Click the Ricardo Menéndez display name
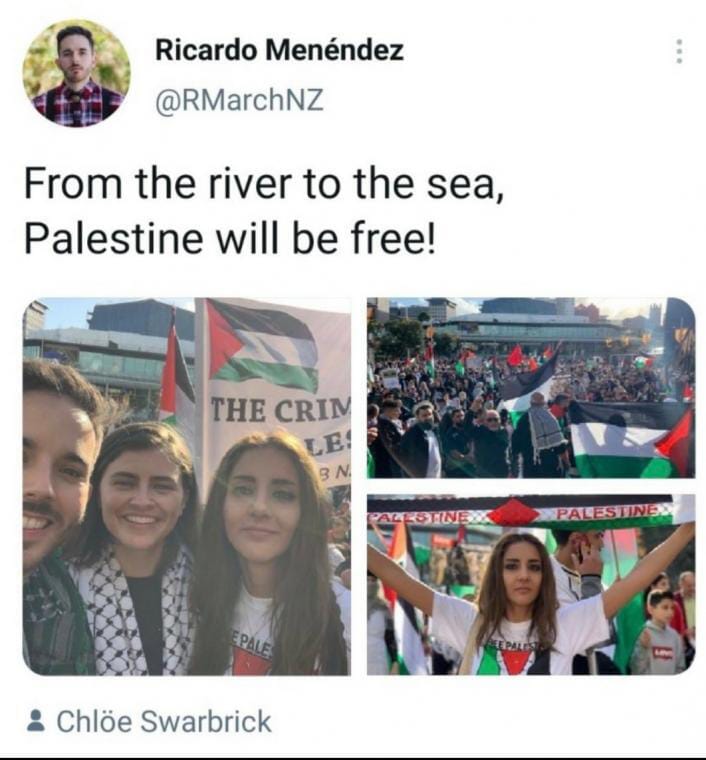The height and width of the screenshot is (760, 706). coord(279,49)
